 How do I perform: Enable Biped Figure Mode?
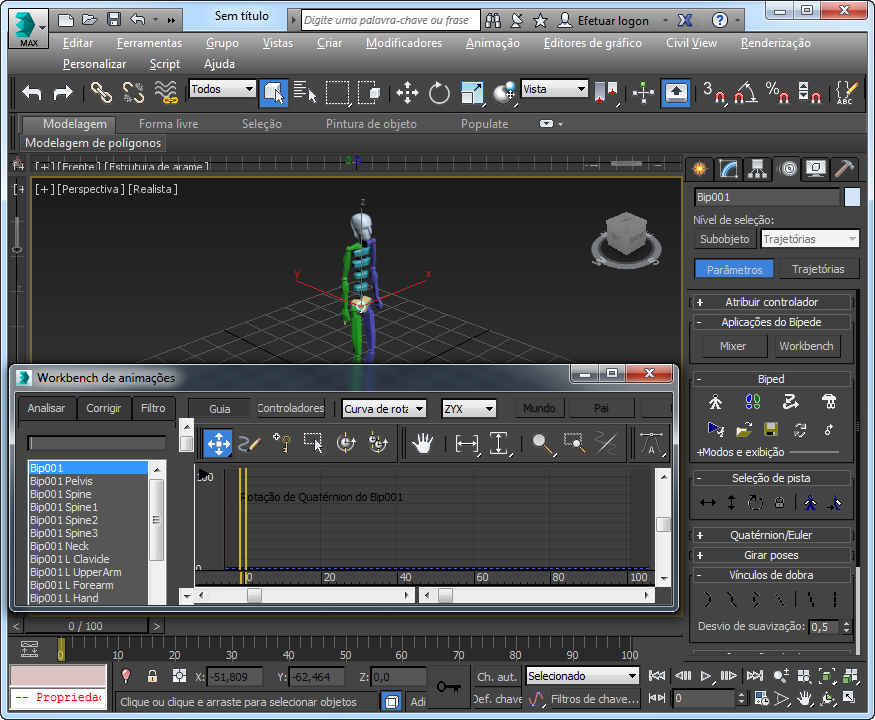715,402
